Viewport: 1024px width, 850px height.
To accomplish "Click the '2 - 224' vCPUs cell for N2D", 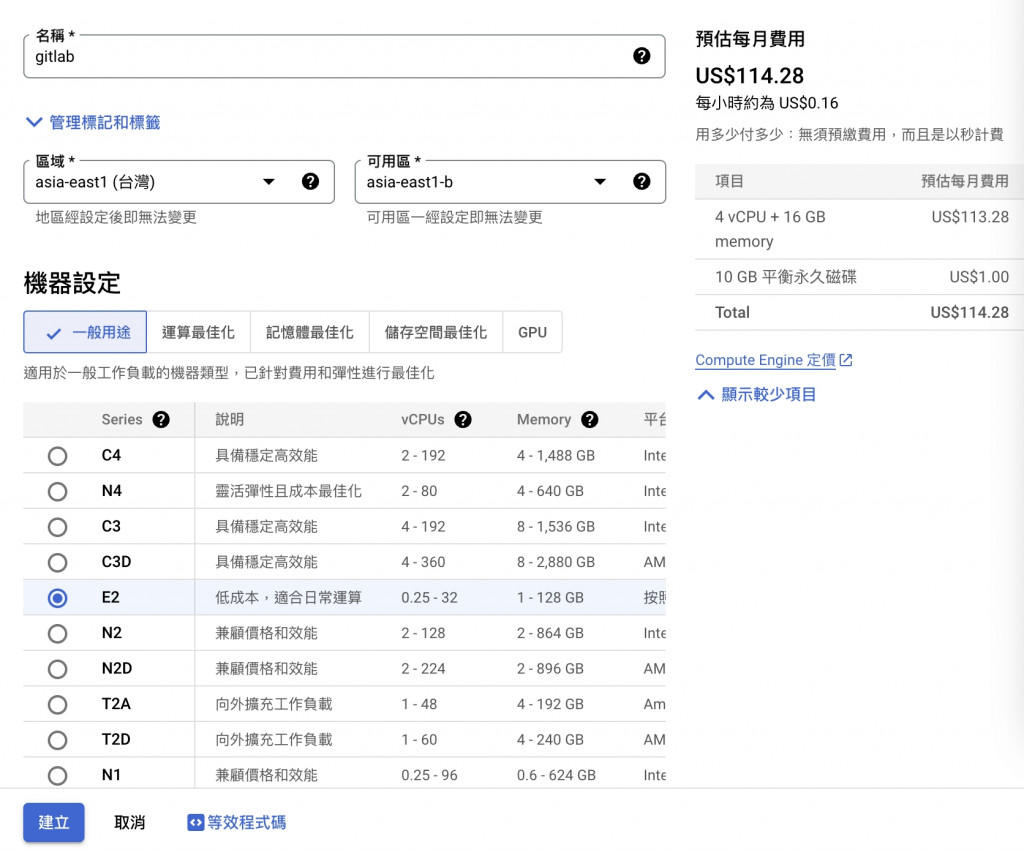I will pyautogui.click(x=423, y=669).
